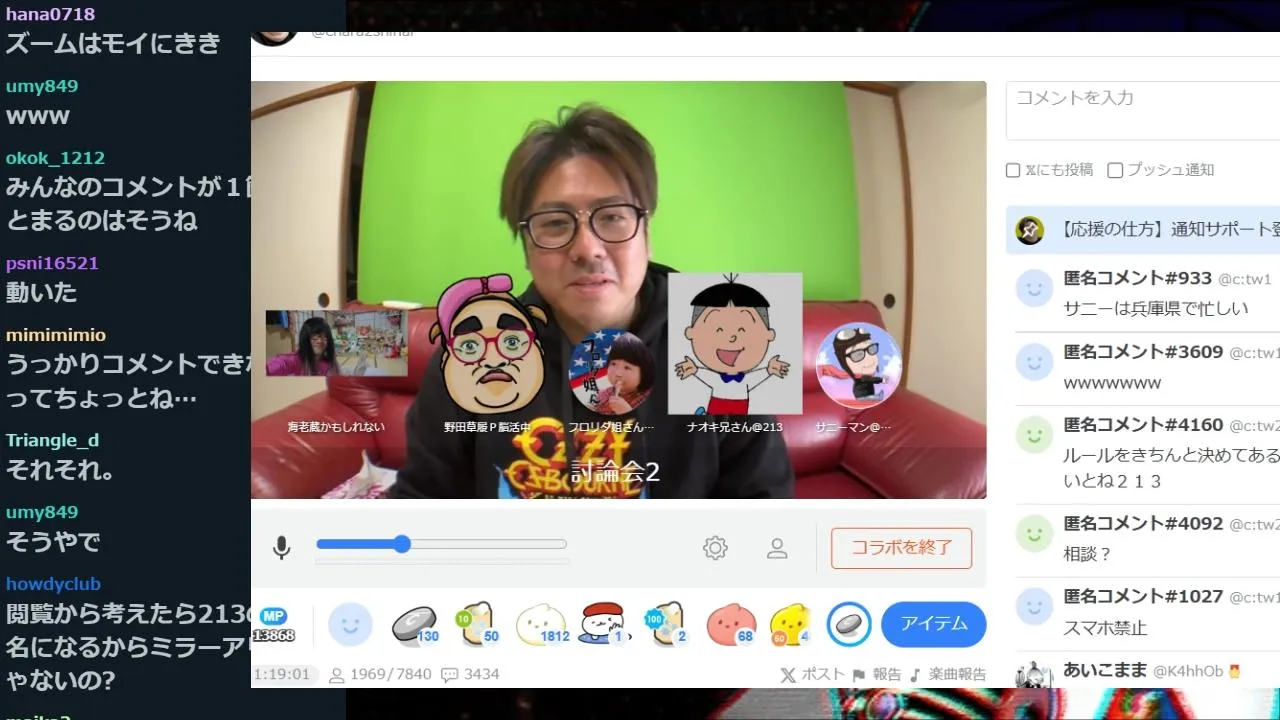This screenshot has height=720, width=1280.
Task: Click avatar of 匿名コメント#933
Action: point(1034,289)
